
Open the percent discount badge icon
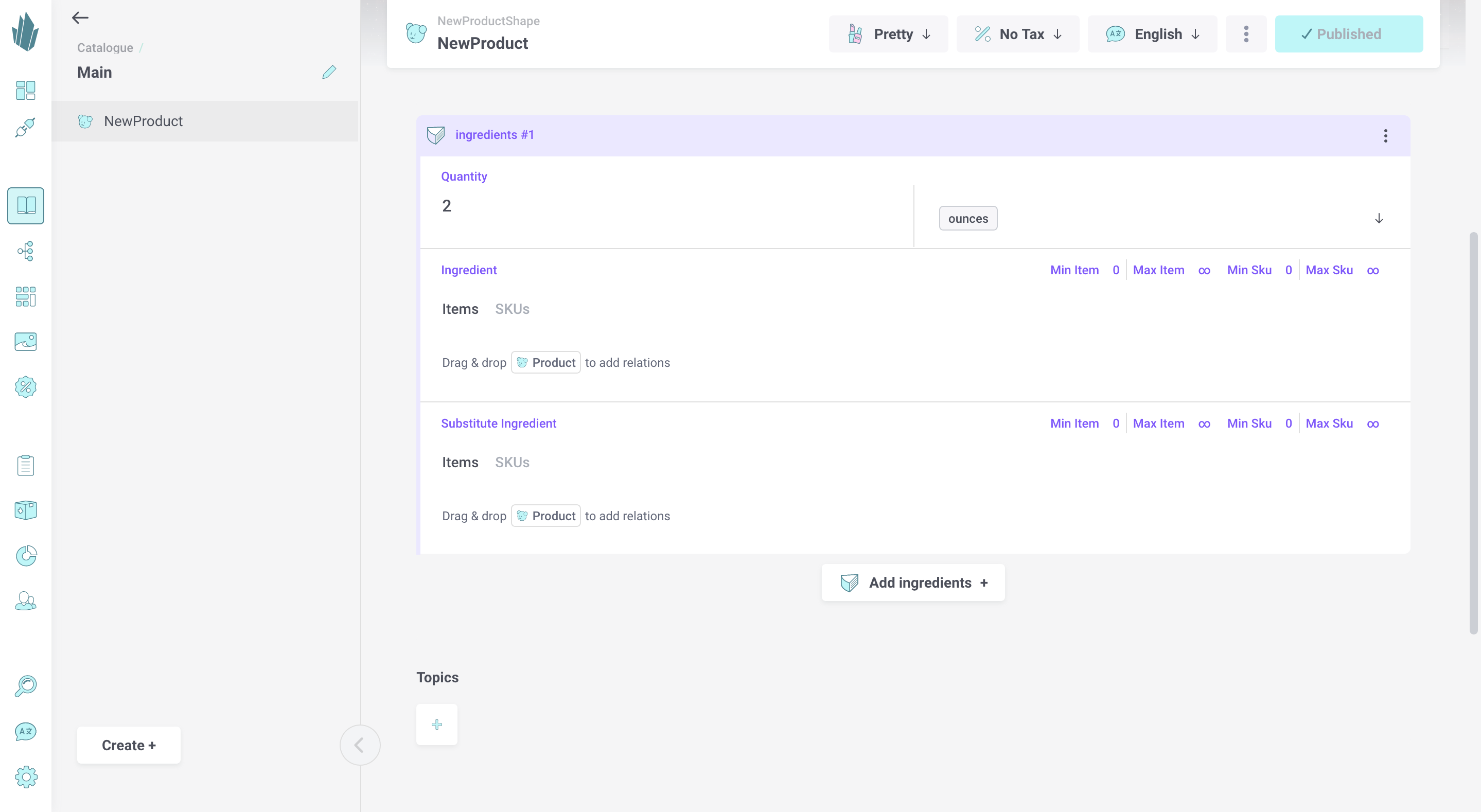pyautogui.click(x=25, y=387)
